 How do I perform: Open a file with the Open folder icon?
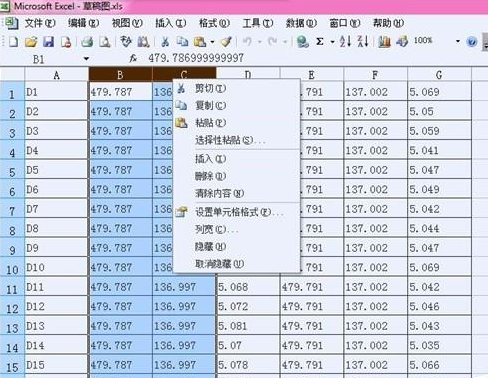coord(31,42)
